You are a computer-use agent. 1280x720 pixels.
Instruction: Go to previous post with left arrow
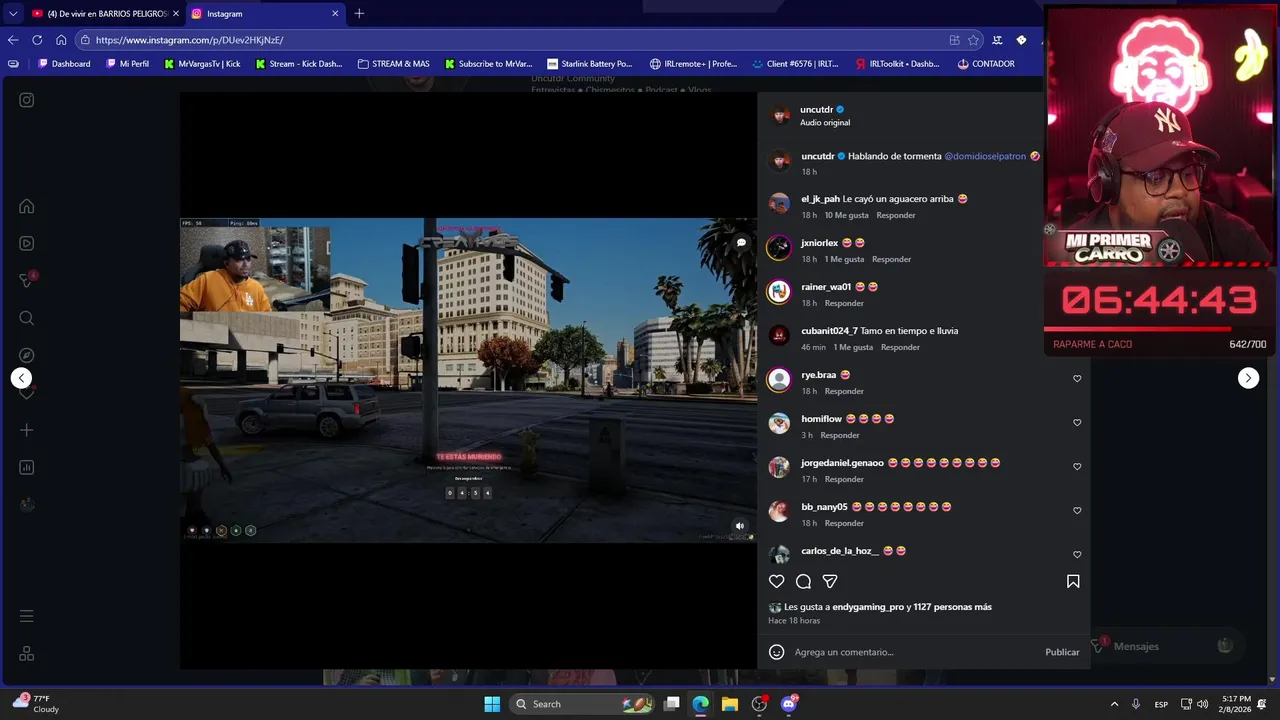(21, 378)
